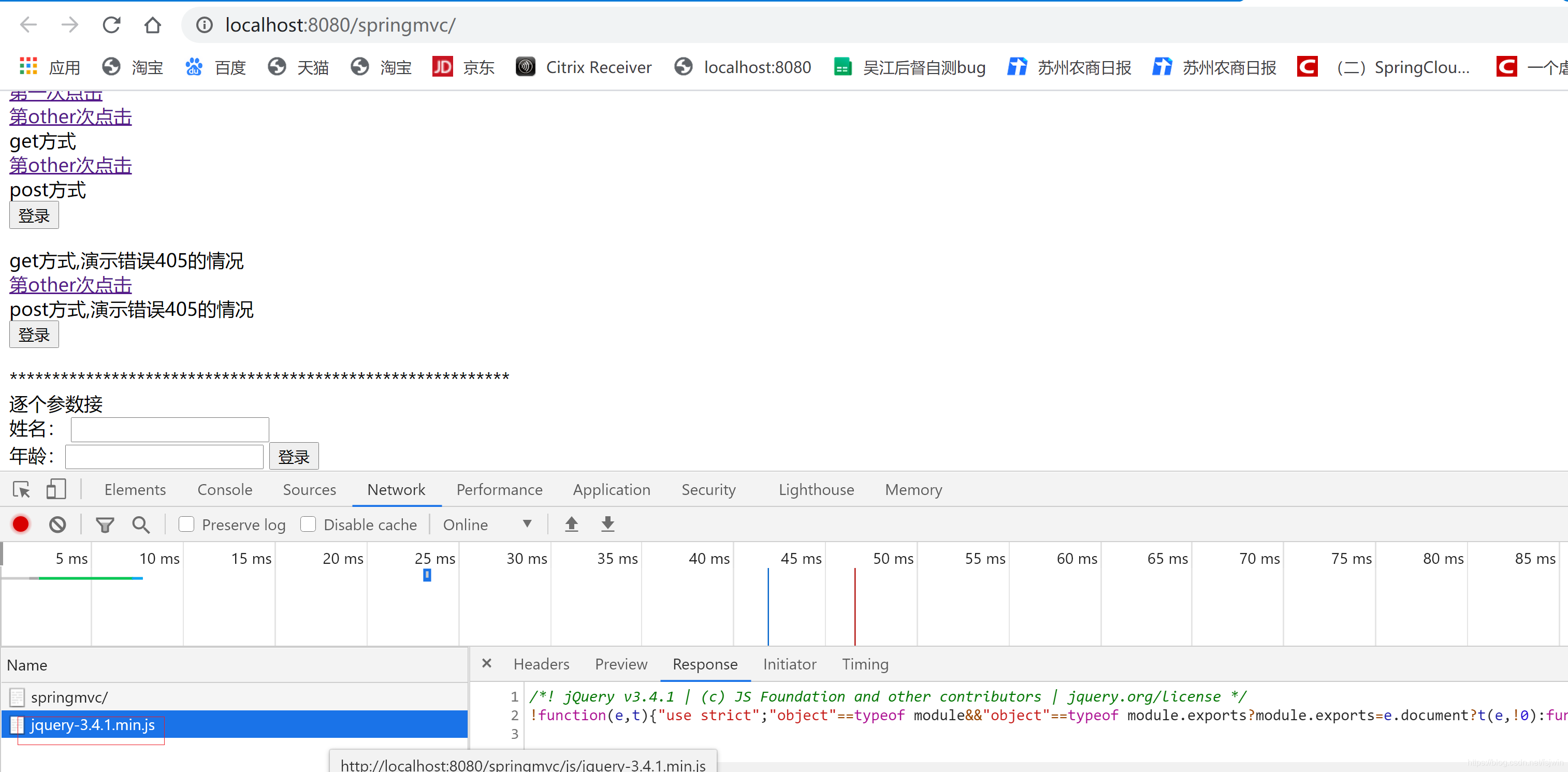
Task: Open the Timing tab of the request
Action: point(865,664)
